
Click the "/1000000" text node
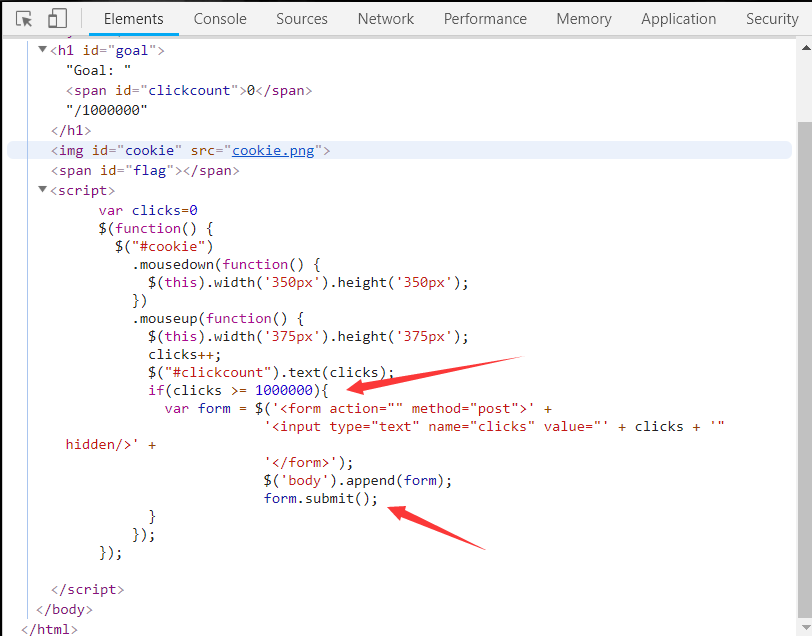coord(107,110)
